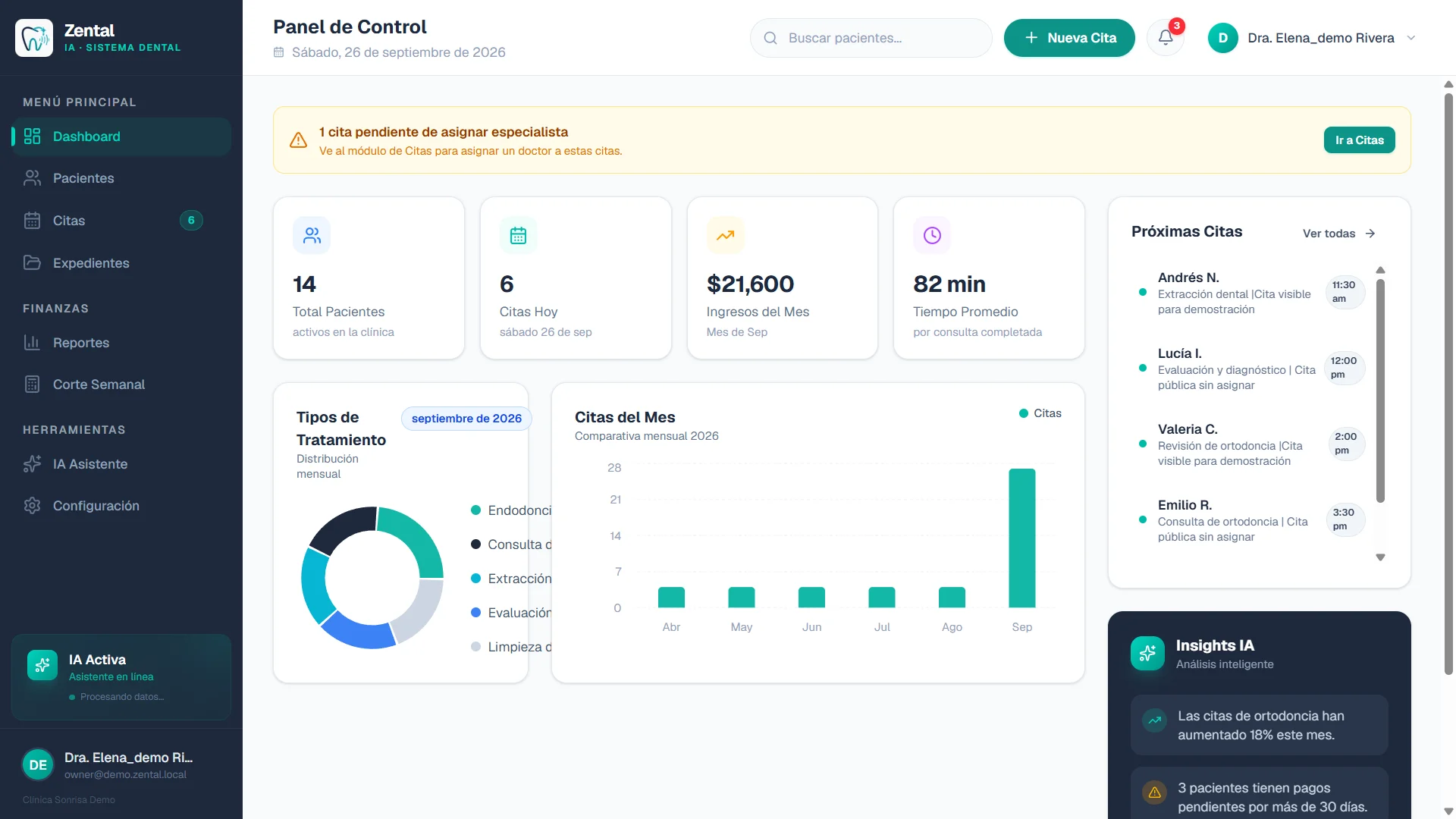Click the Reportes bar chart icon
Image resolution: width=1456 pixels, height=819 pixels.
[32, 343]
